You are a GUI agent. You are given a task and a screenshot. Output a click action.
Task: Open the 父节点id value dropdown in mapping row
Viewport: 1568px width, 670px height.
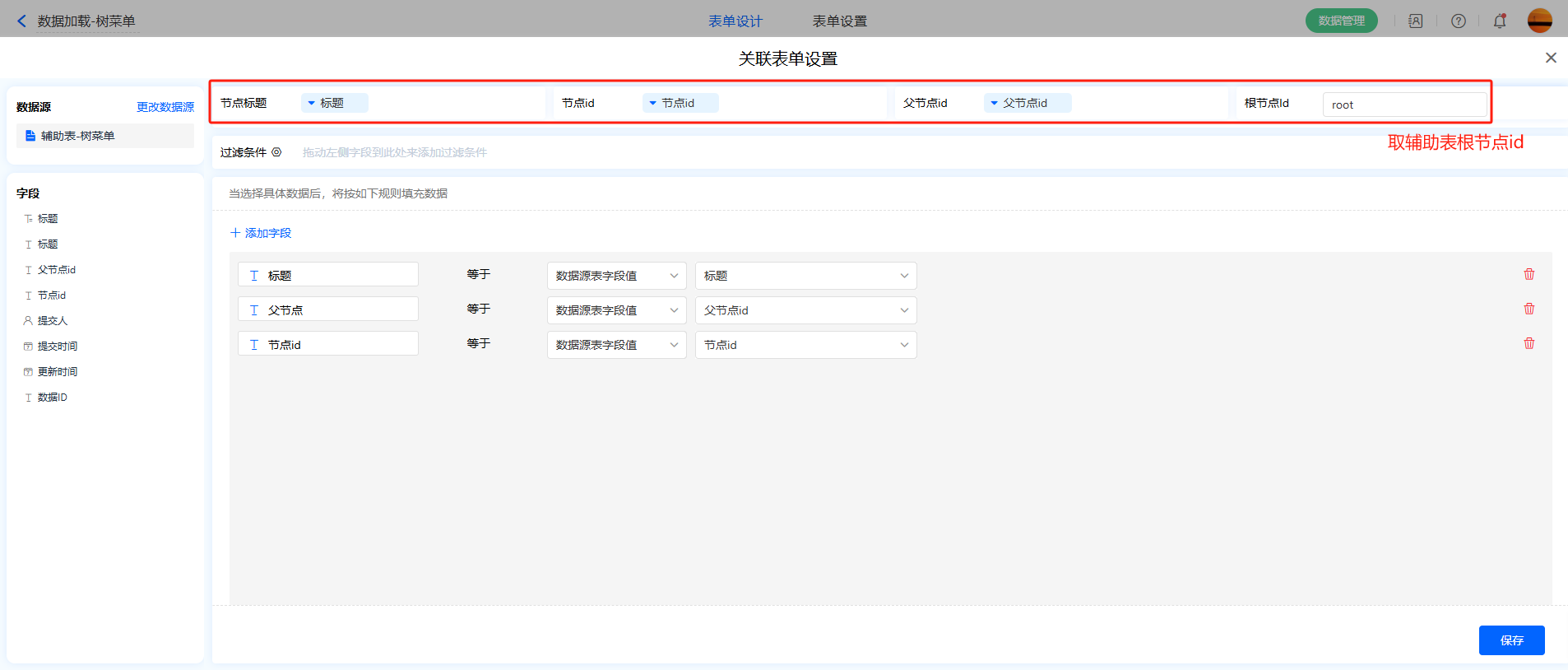coord(805,310)
